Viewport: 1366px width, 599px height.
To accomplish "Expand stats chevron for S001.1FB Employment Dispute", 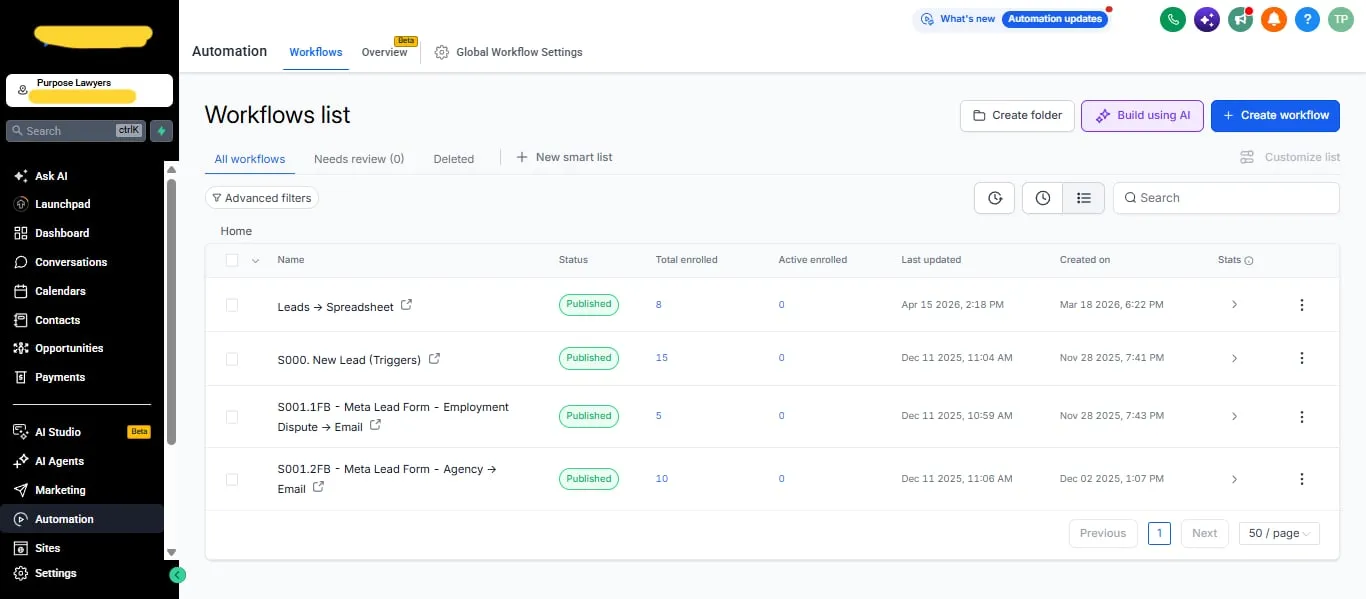I will [x=1234, y=416].
